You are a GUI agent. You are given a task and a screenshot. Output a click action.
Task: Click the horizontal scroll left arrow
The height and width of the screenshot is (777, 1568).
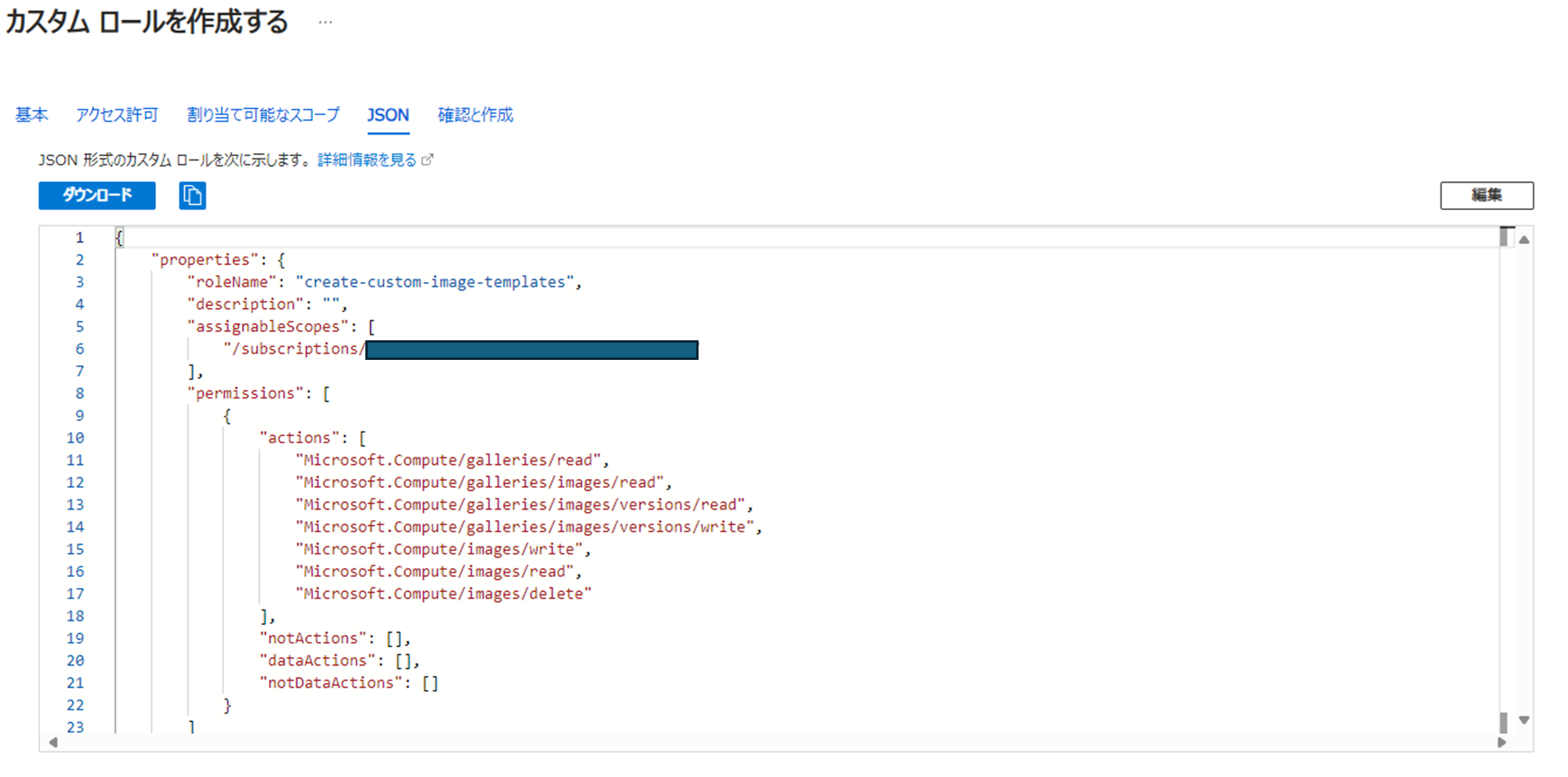(x=53, y=742)
